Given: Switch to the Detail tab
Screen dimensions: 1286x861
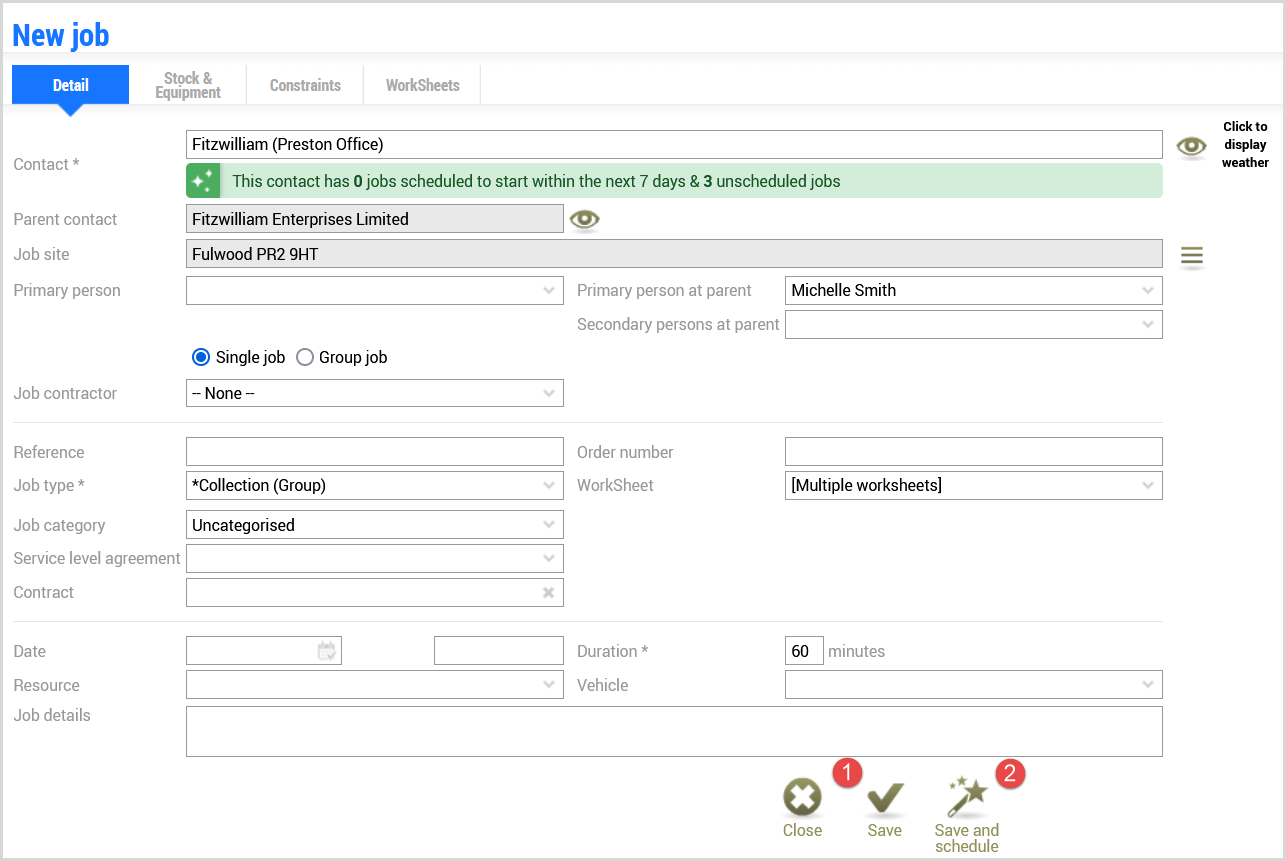Looking at the screenshot, I should 71,85.
